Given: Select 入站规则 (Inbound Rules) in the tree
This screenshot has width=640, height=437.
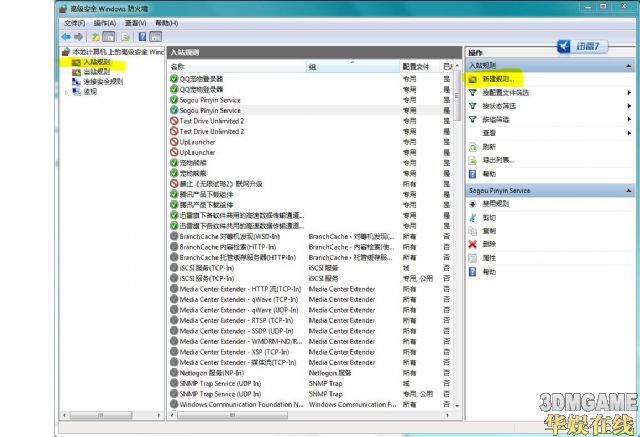Looking at the screenshot, I should coord(96,62).
